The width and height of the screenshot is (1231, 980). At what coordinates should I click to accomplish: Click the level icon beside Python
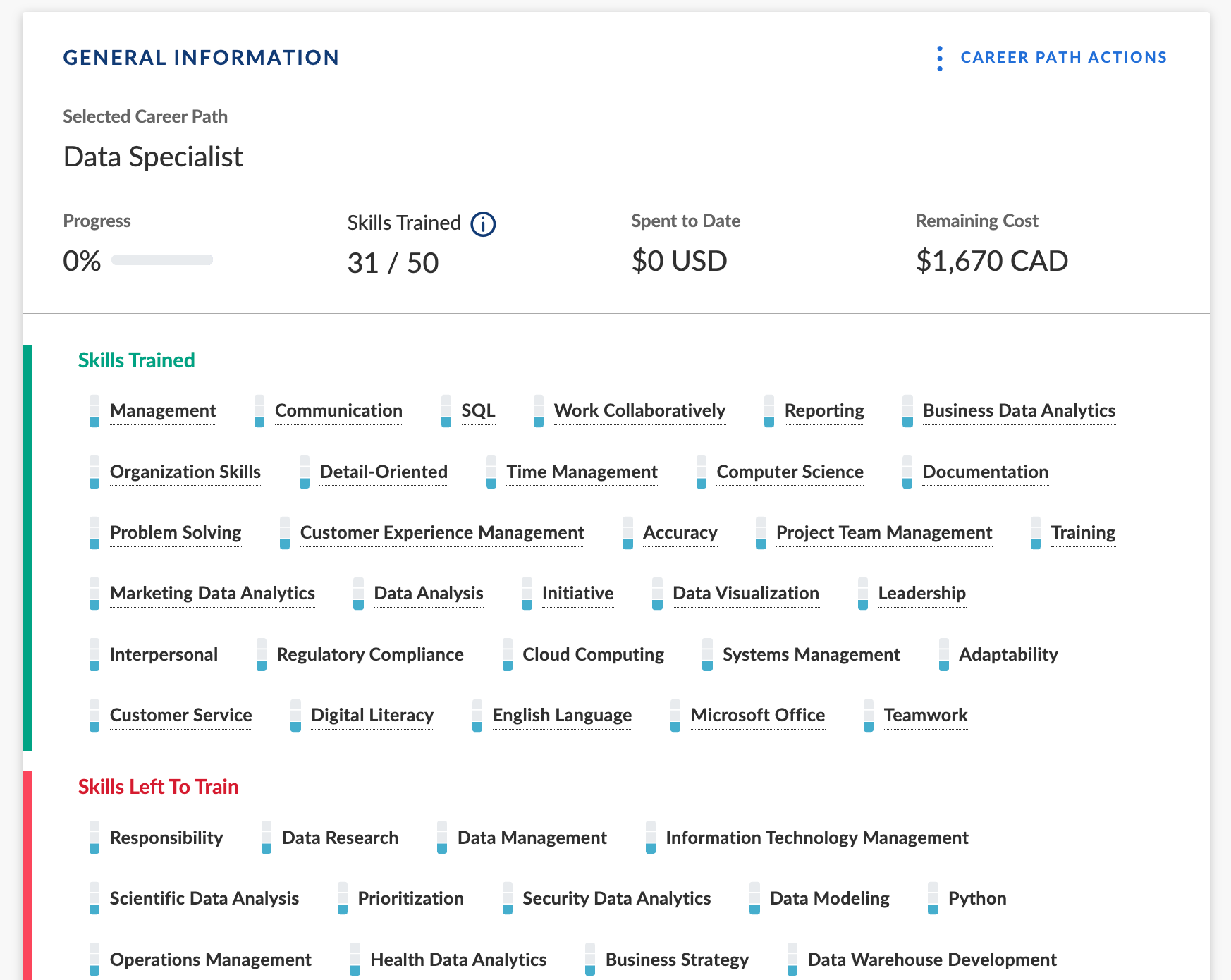tap(933, 898)
